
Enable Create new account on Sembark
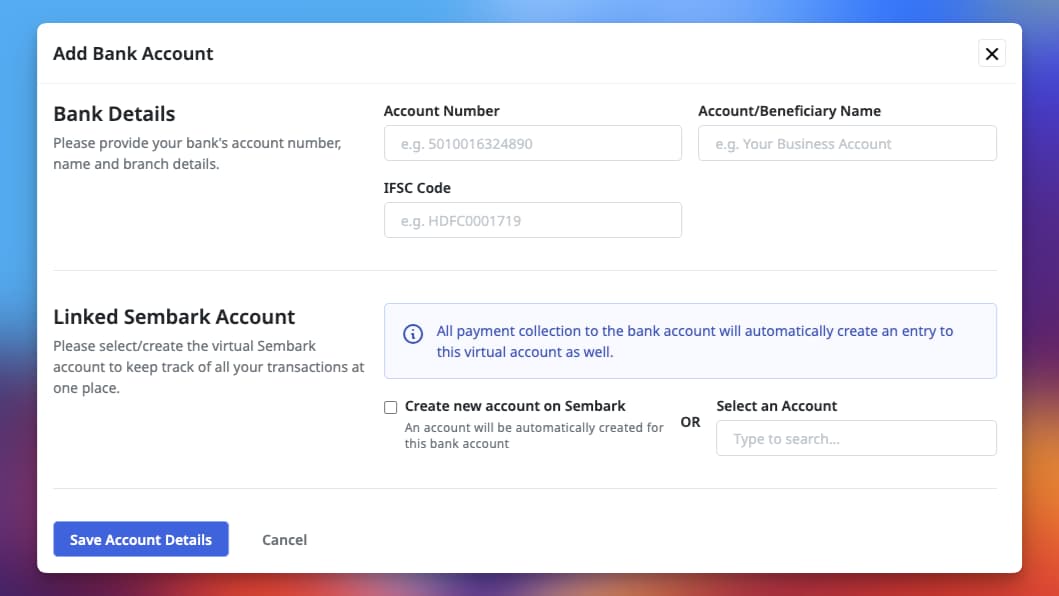[390, 407]
